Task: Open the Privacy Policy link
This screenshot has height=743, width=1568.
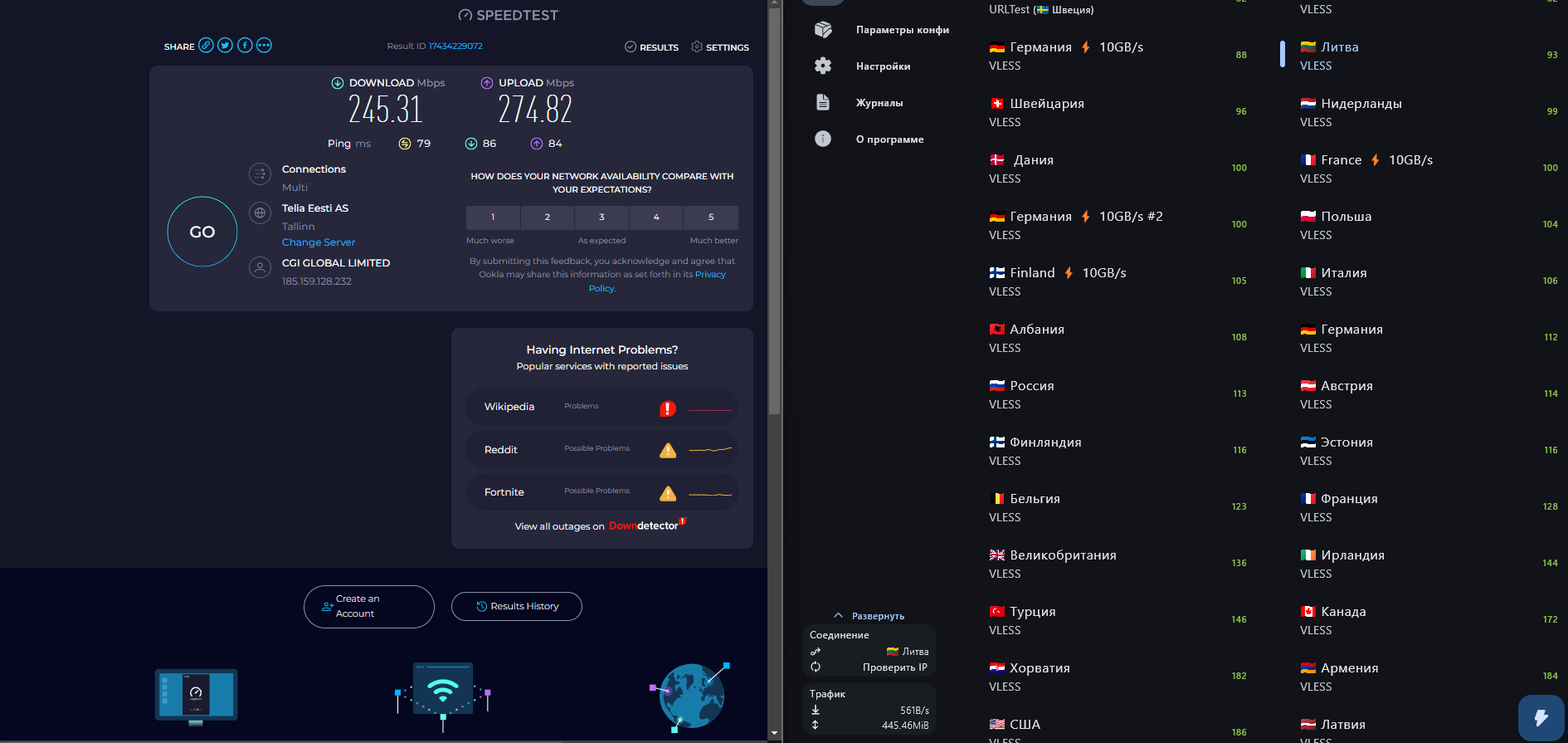Action: coord(657,281)
